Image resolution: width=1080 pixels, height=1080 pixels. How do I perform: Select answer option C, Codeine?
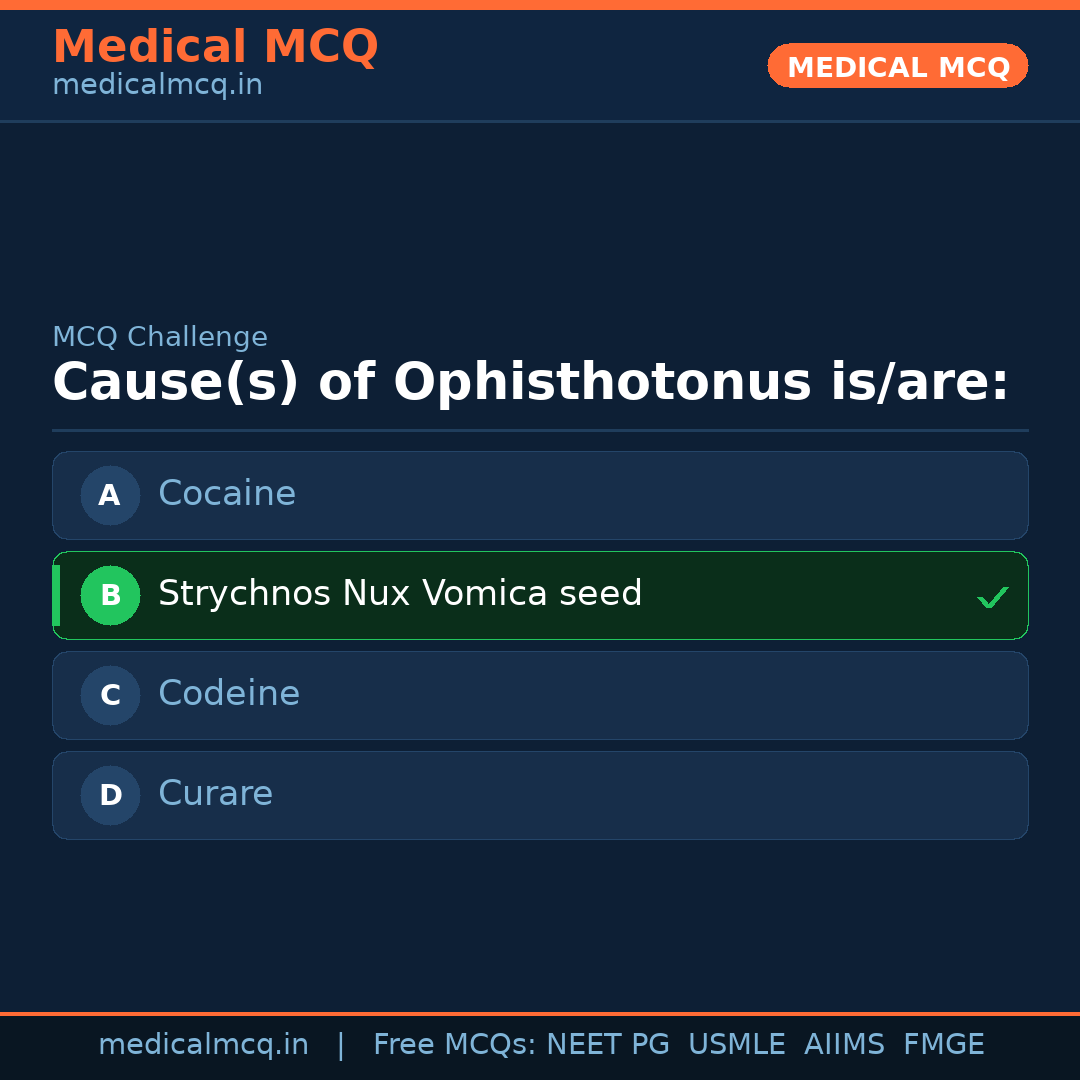[540, 695]
